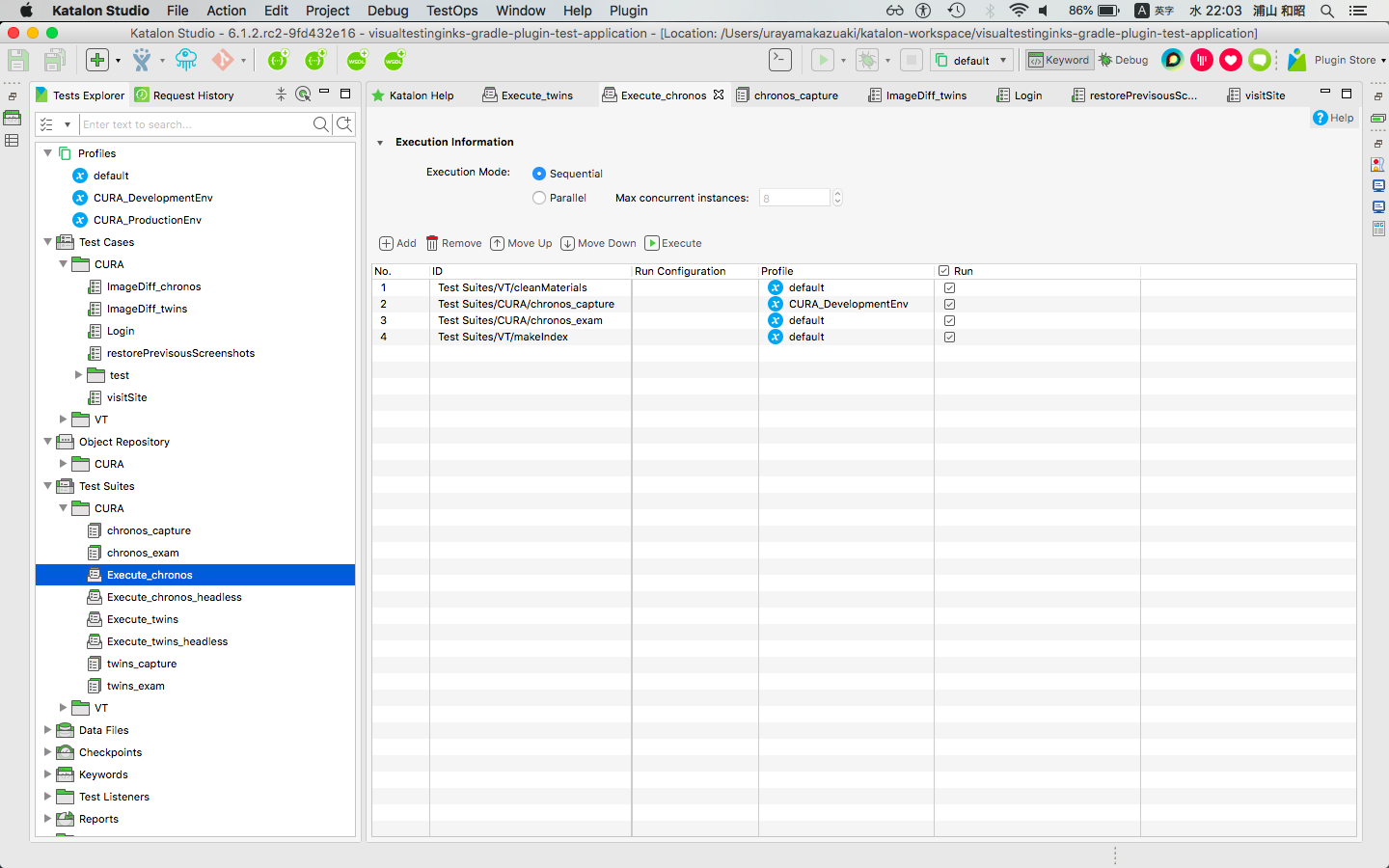The image size is (1389, 868).
Task: Click the Spotlight search icon in menu bar
Action: (x=1327, y=11)
